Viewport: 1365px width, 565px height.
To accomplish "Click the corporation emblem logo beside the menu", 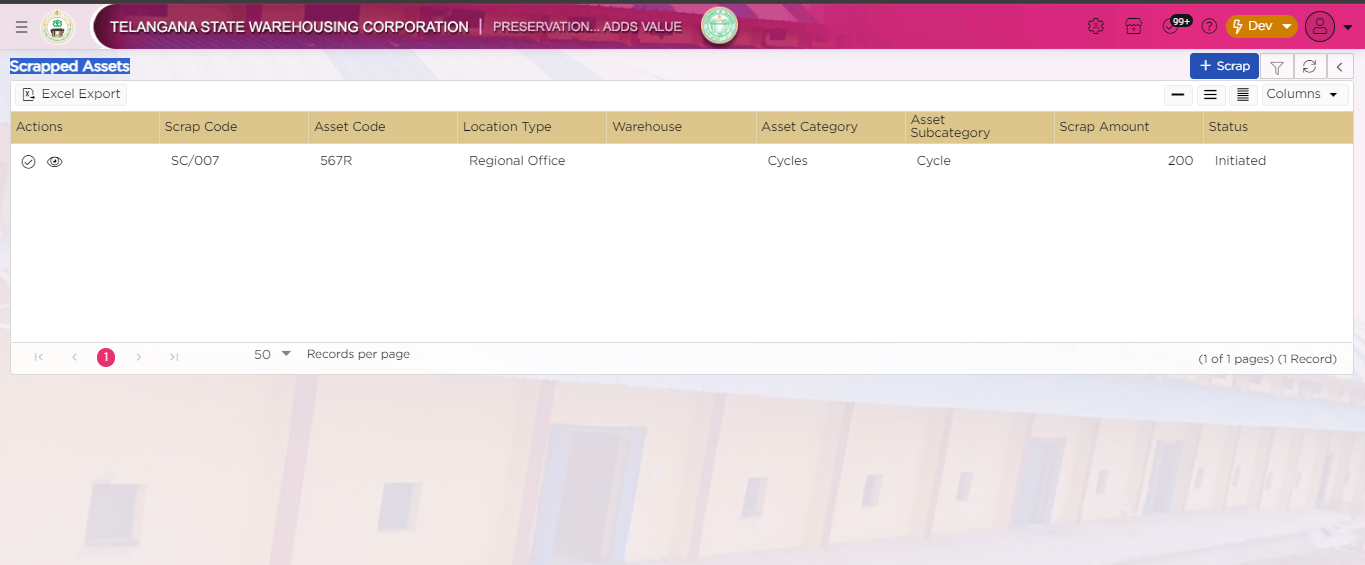I will [x=58, y=27].
